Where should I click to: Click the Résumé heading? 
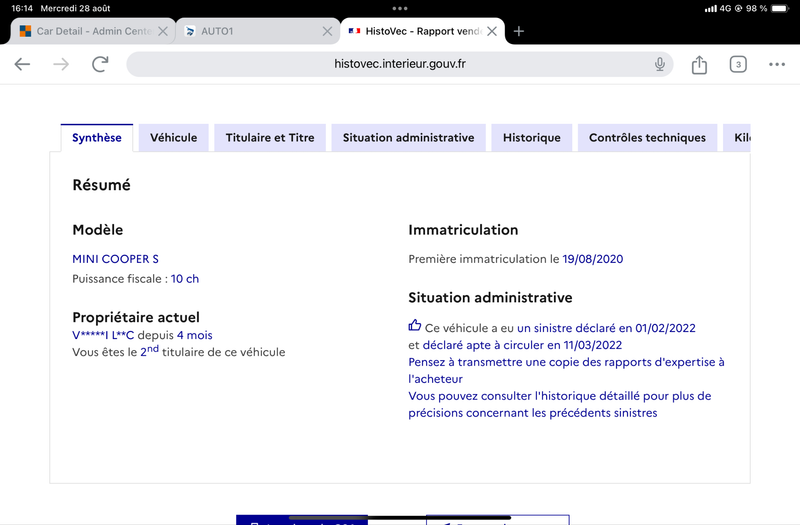point(102,185)
